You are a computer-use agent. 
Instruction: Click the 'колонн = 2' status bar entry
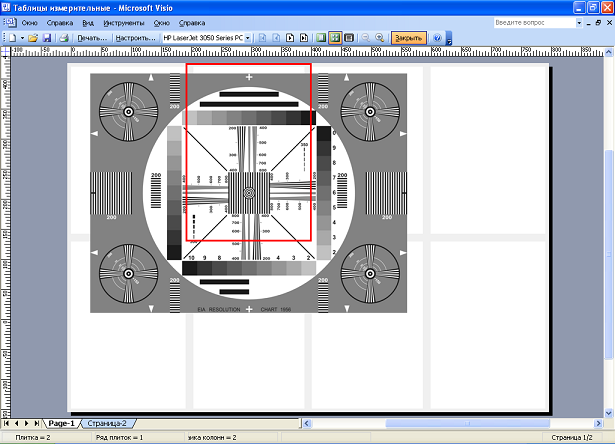[212, 437]
